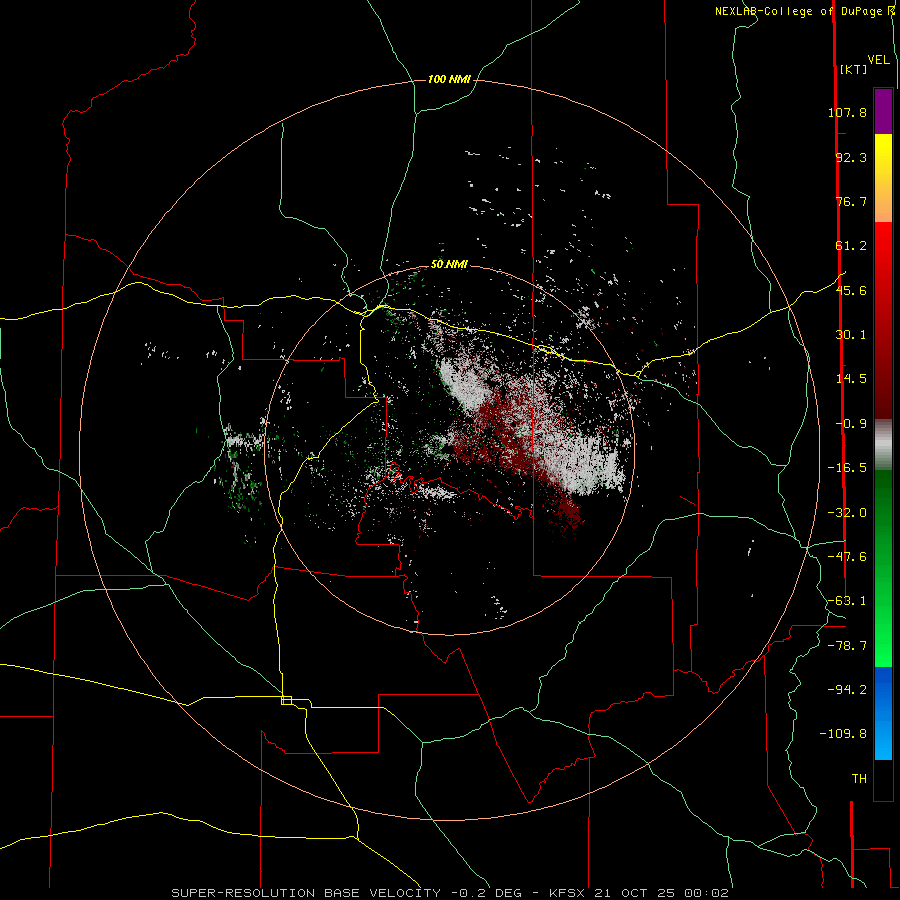Click the small yellow square highway marker
The width and height of the screenshot is (900, 900).
click(286, 700)
